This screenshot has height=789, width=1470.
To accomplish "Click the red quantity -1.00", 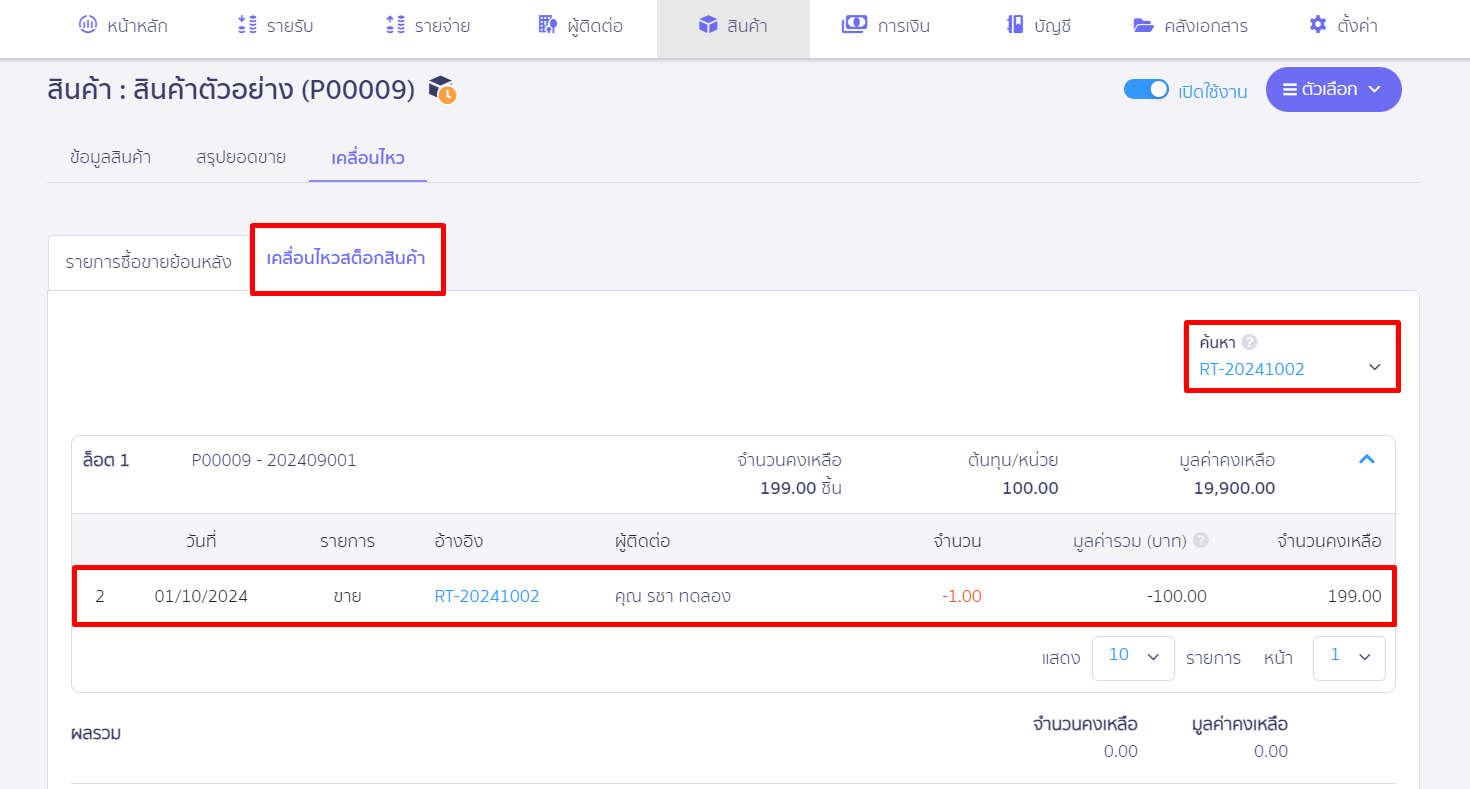I will coord(962,596).
